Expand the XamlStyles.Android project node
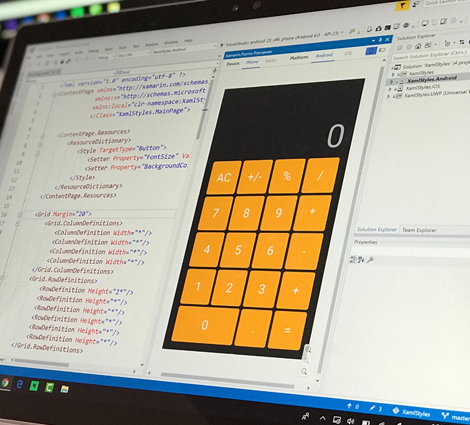 pyautogui.click(x=391, y=81)
